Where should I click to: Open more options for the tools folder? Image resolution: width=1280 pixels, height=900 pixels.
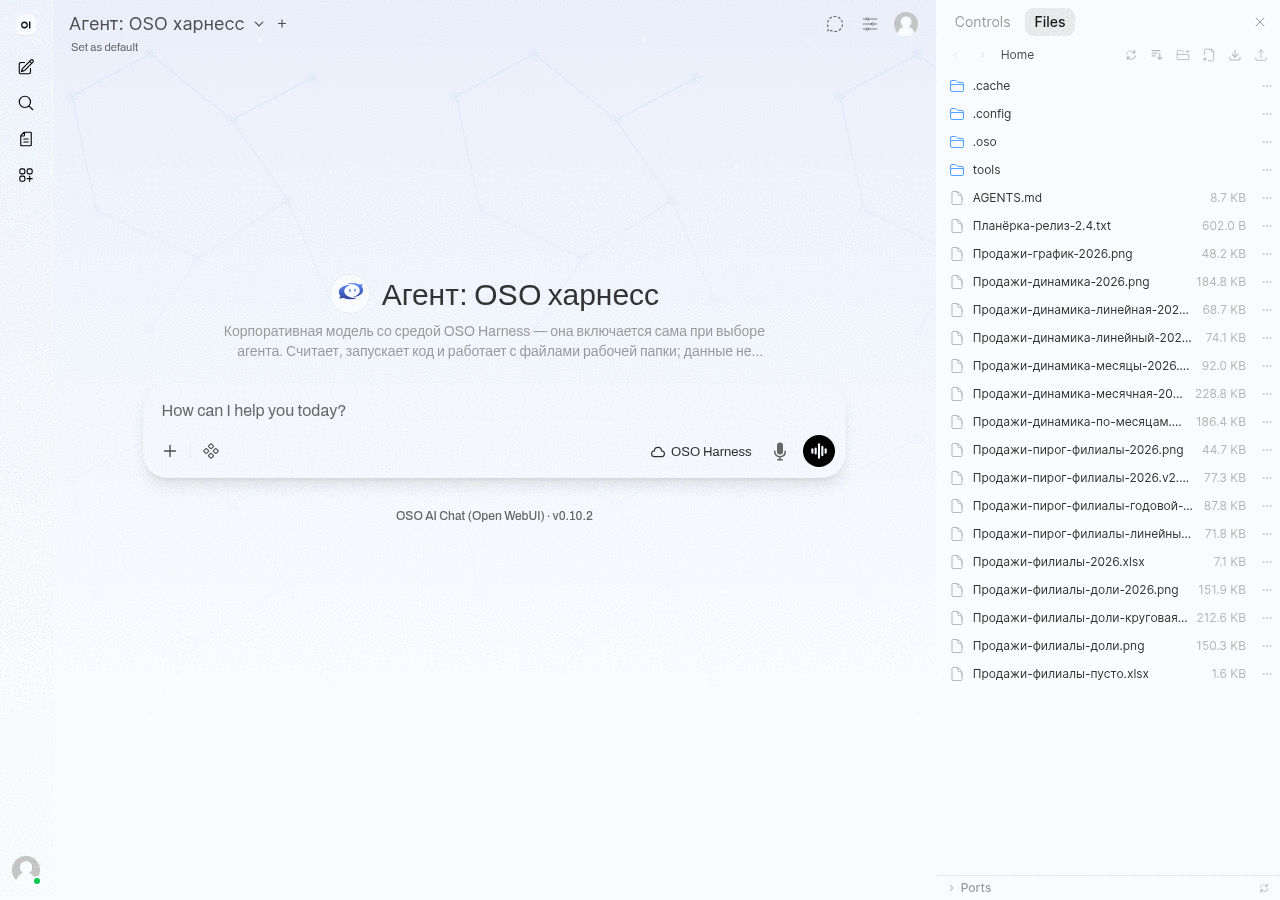[x=1267, y=170]
